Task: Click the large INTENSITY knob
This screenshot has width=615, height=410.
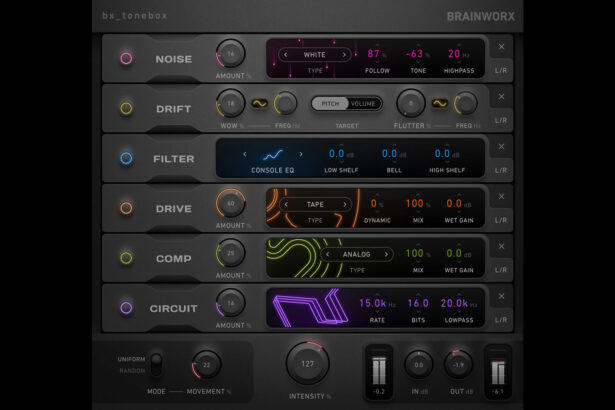Action: [x=308, y=364]
